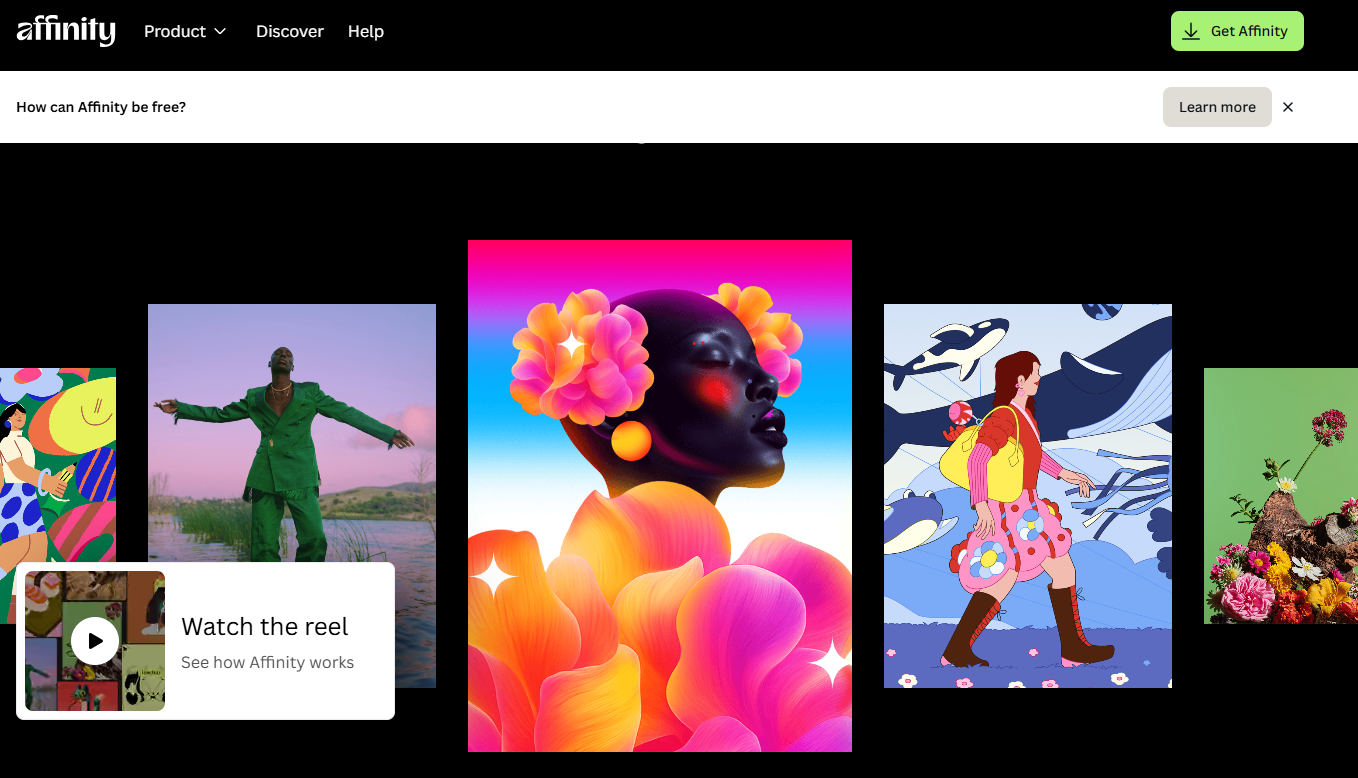
Task: Click the Learn more button
Action: 1217,107
